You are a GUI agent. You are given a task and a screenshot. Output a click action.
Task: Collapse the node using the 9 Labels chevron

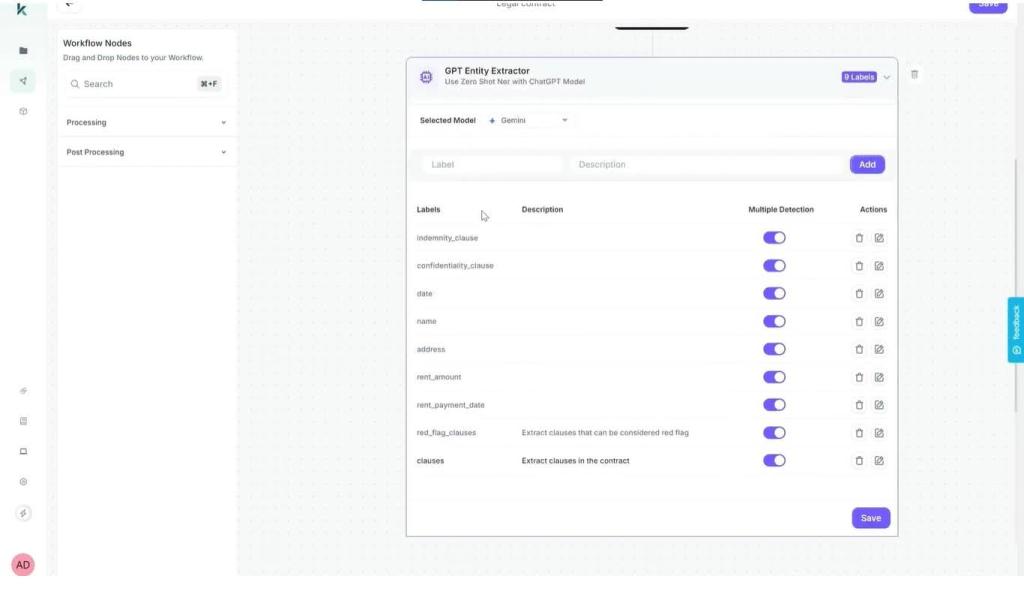pos(888,75)
